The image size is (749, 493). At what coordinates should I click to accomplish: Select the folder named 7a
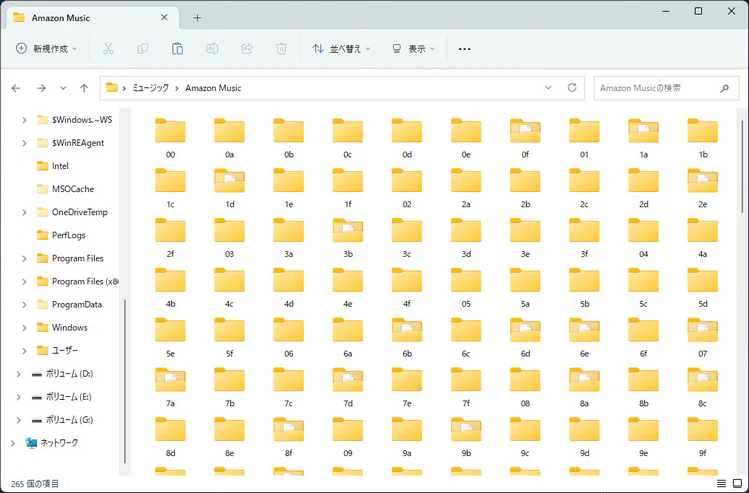click(x=171, y=387)
